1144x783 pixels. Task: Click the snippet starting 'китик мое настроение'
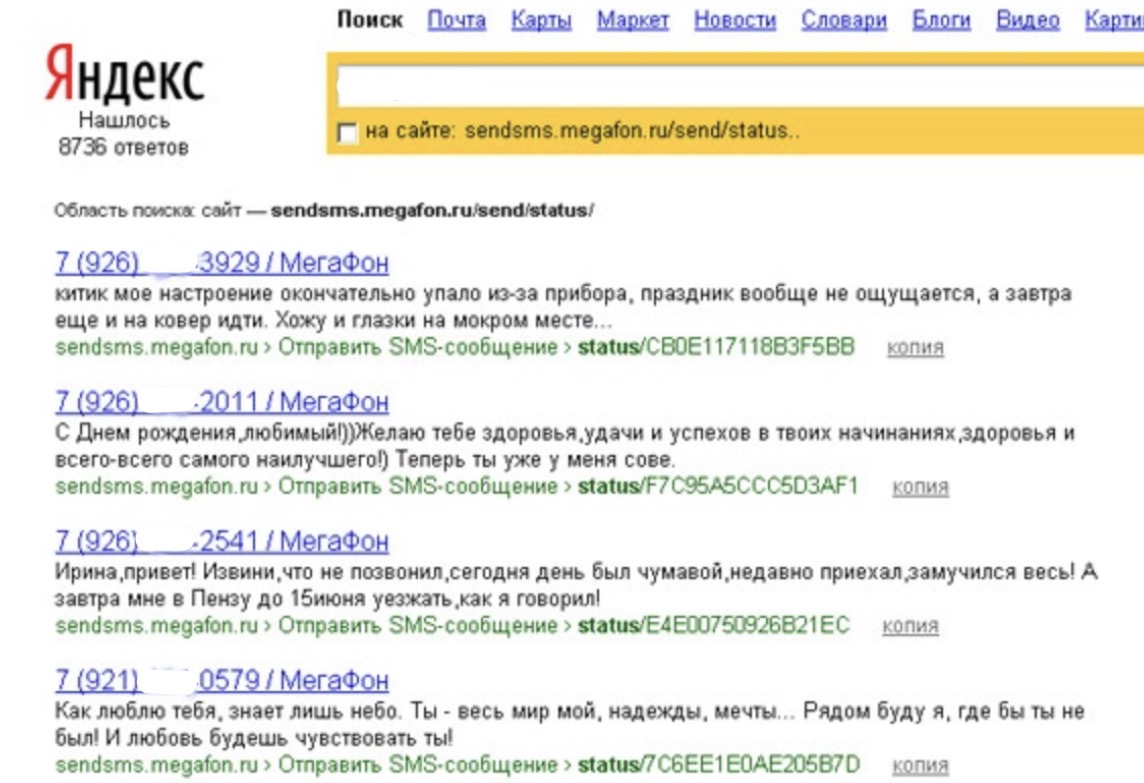pyautogui.click(x=563, y=306)
